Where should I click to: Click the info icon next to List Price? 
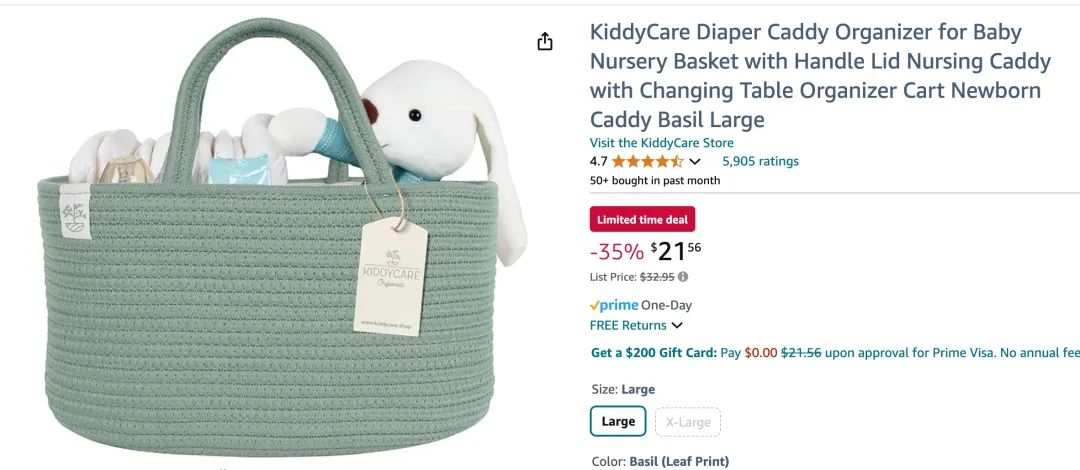pyautogui.click(x=683, y=277)
